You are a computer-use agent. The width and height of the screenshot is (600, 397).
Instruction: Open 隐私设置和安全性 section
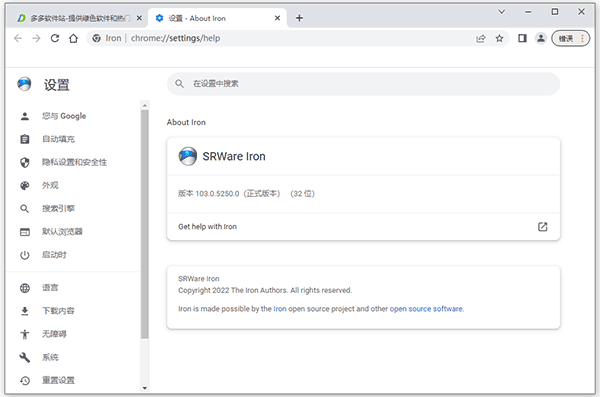[73, 162]
